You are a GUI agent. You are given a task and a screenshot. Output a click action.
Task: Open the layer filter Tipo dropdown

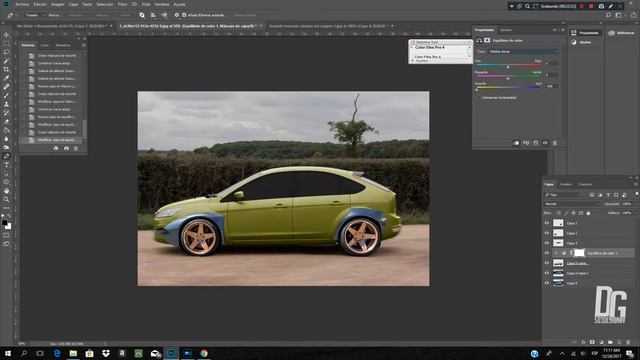(562, 195)
